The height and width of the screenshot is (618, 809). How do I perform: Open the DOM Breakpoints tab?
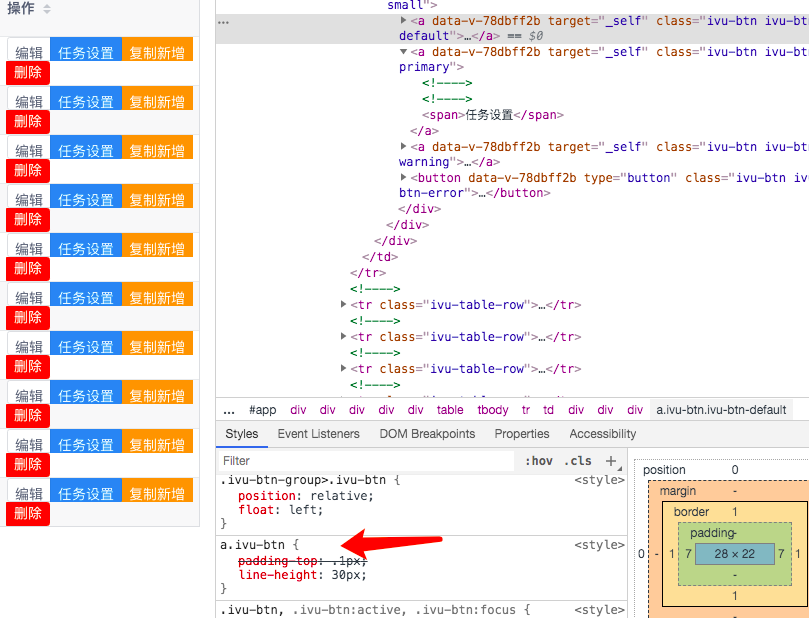427,434
